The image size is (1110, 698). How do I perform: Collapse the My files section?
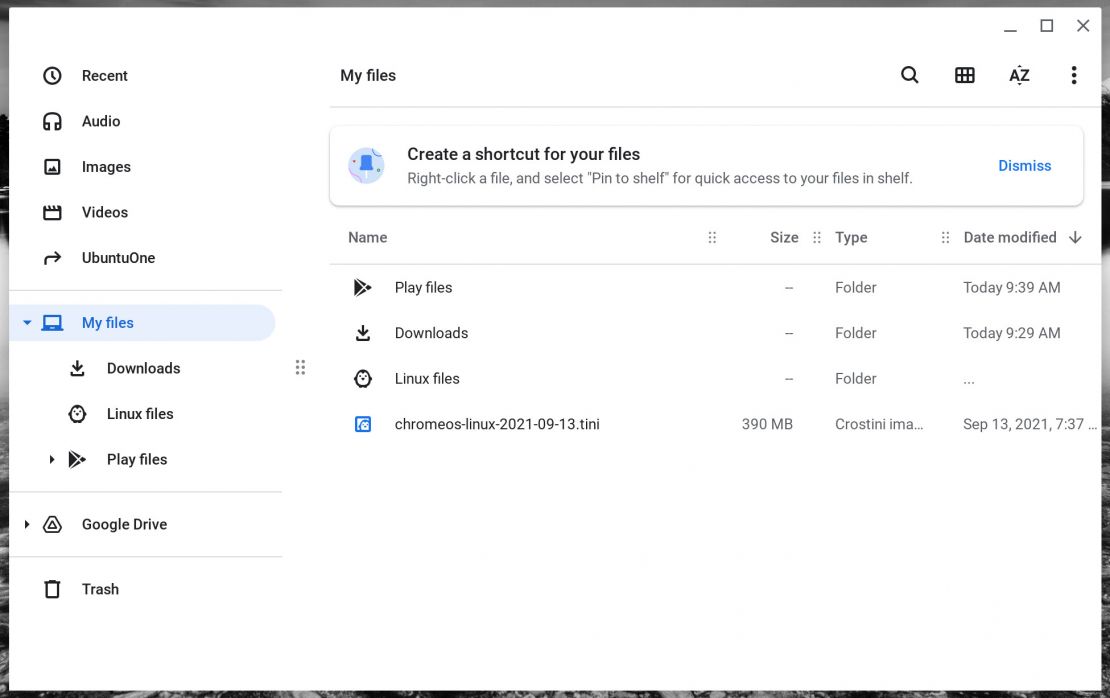pos(26,322)
